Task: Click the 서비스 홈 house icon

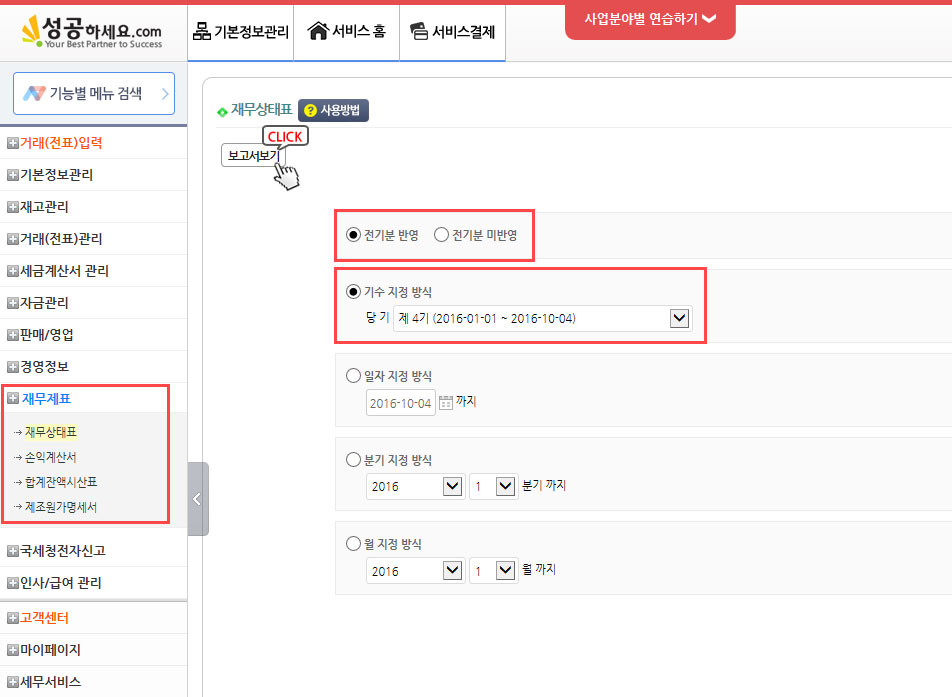Action: [x=318, y=30]
